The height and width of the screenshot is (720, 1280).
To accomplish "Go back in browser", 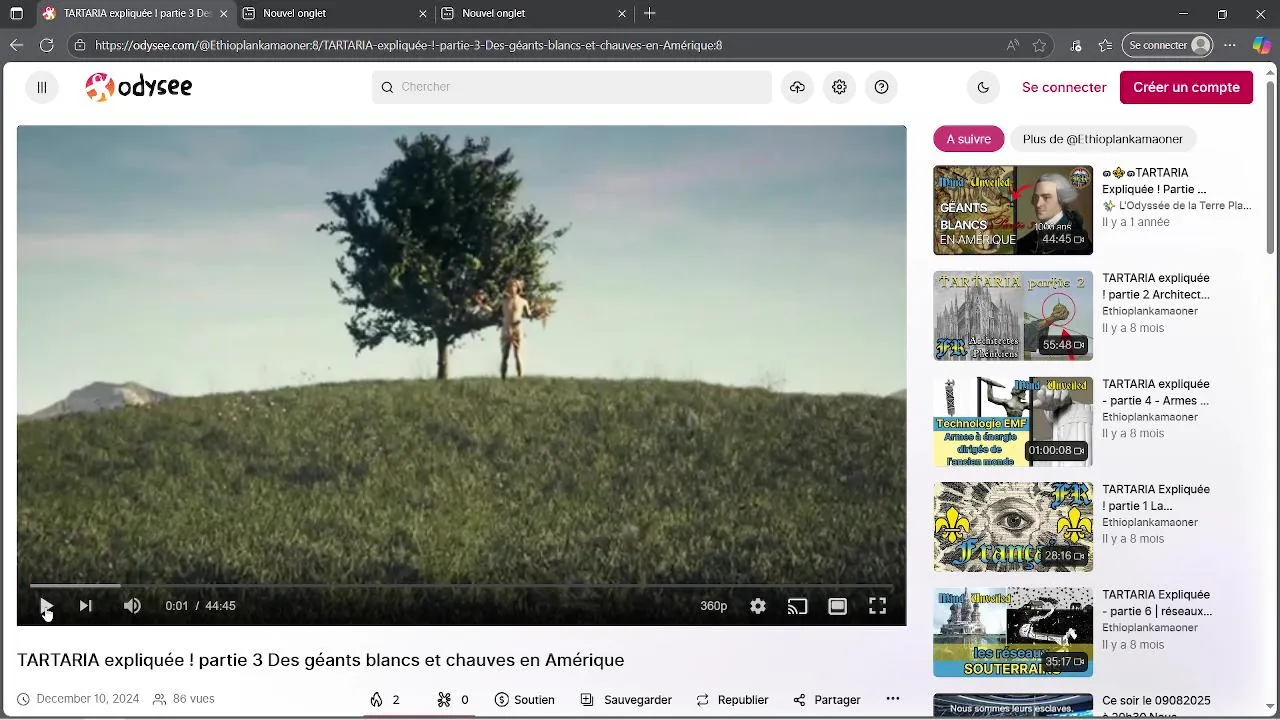I will 16,45.
